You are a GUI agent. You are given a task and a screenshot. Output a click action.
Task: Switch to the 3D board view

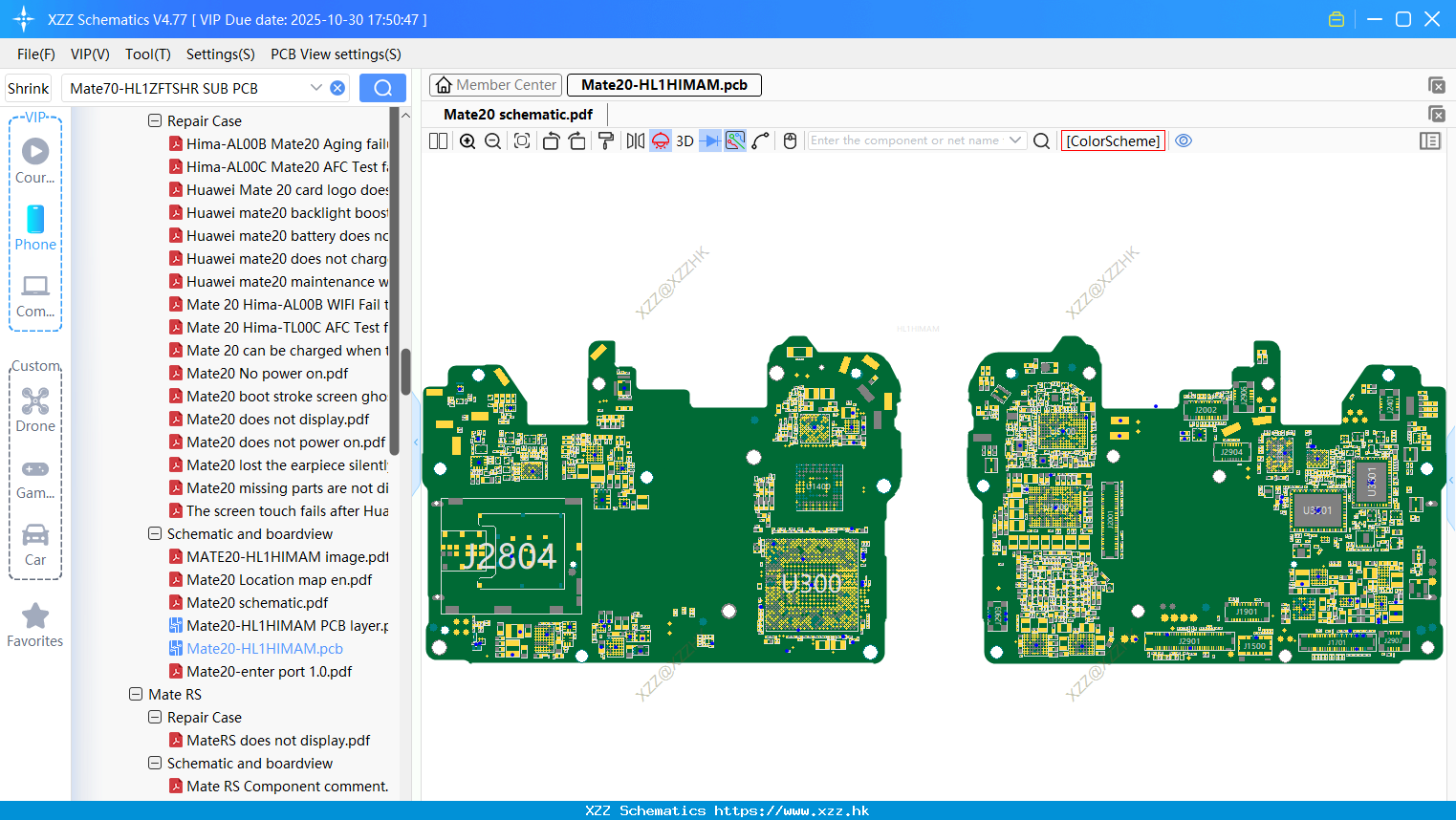pos(685,141)
